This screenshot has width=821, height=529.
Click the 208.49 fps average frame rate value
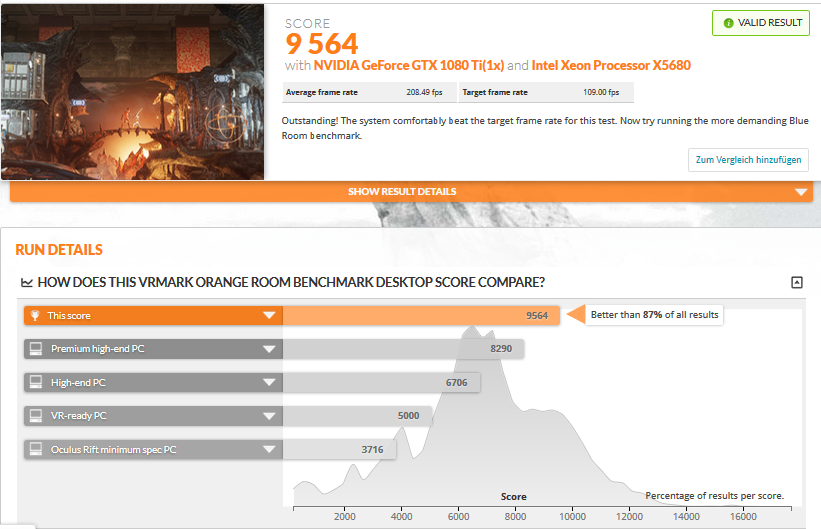coord(425,92)
